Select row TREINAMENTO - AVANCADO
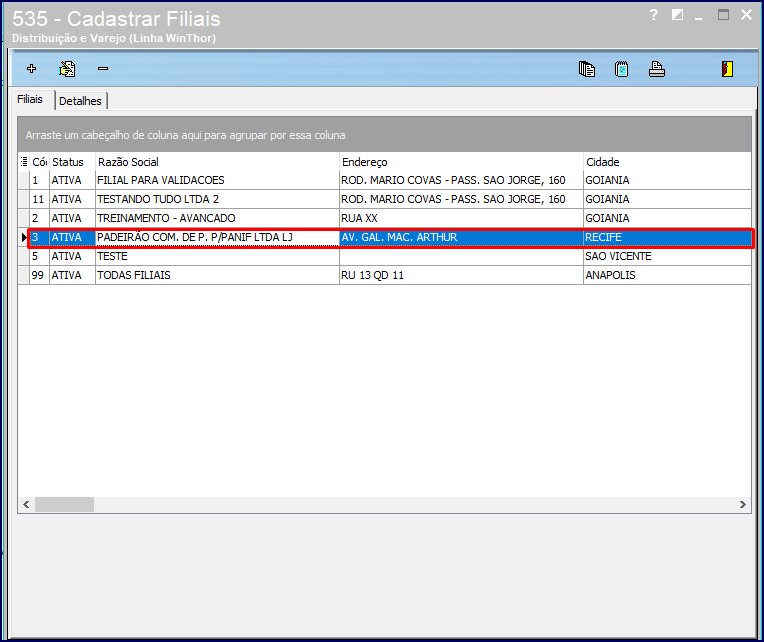The image size is (764, 642). 385,218
